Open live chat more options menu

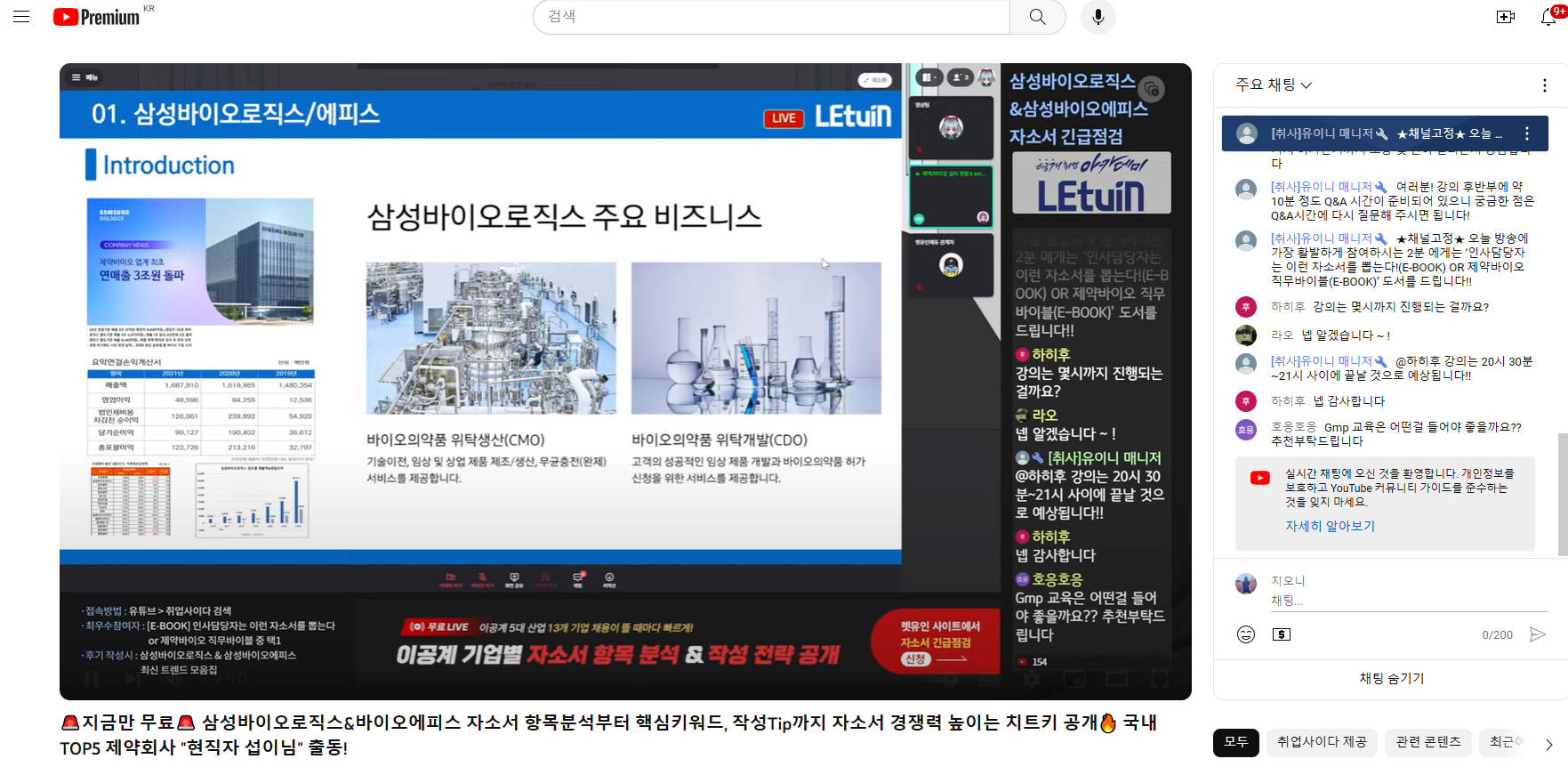pos(1544,85)
